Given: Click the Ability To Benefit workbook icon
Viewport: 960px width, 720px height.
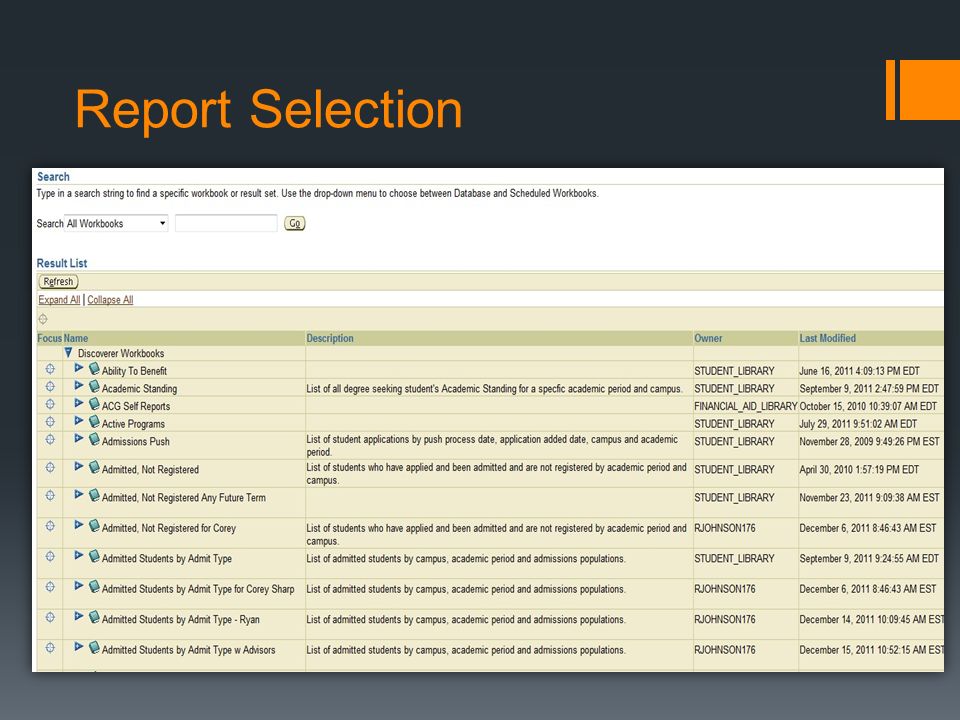Looking at the screenshot, I should pyautogui.click(x=94, y=369).
